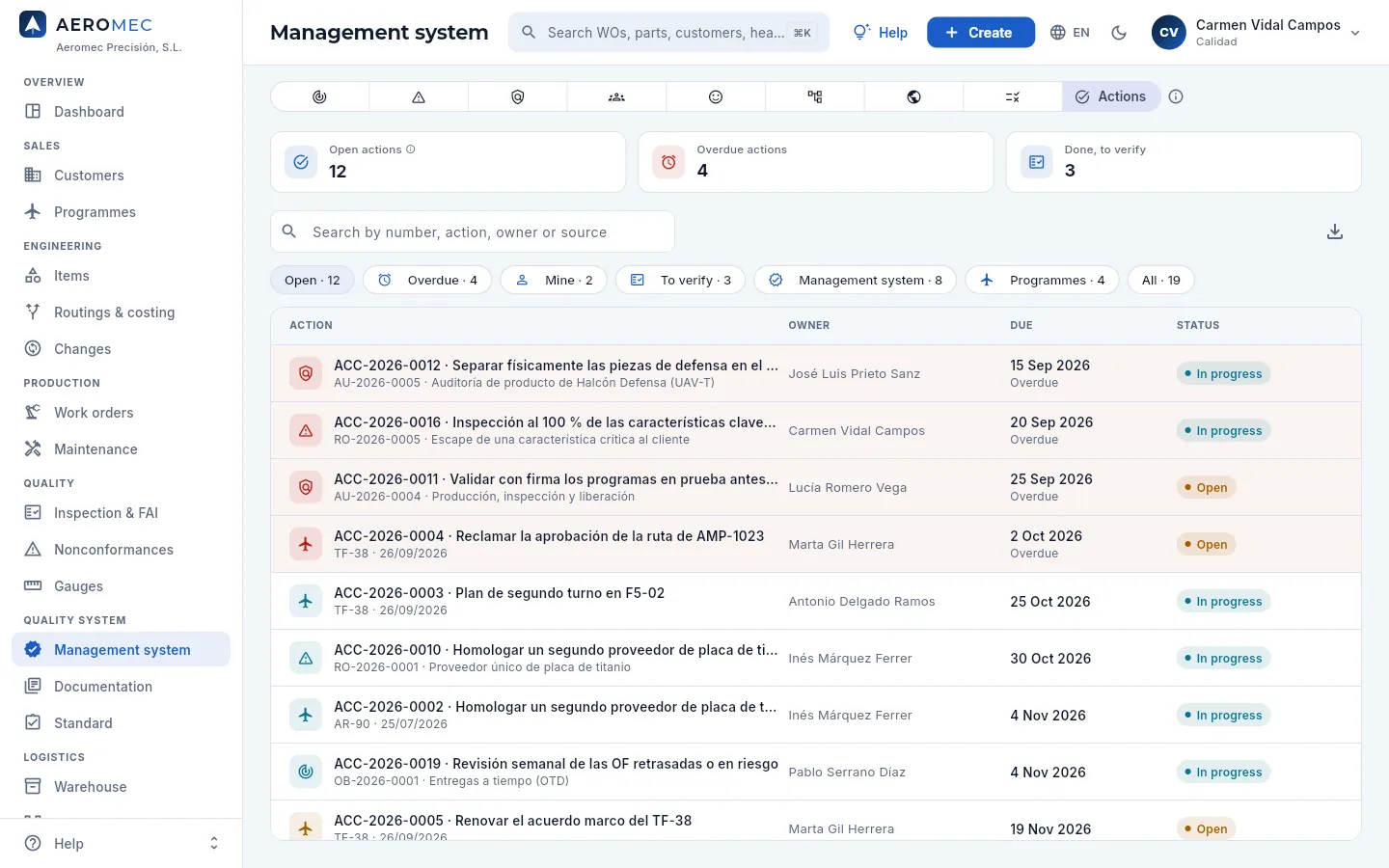Toggle the Overdue · 4 filter chip
Image resolution: width=1389 pixels, height=868 pixels.
(x=427, y=281)
